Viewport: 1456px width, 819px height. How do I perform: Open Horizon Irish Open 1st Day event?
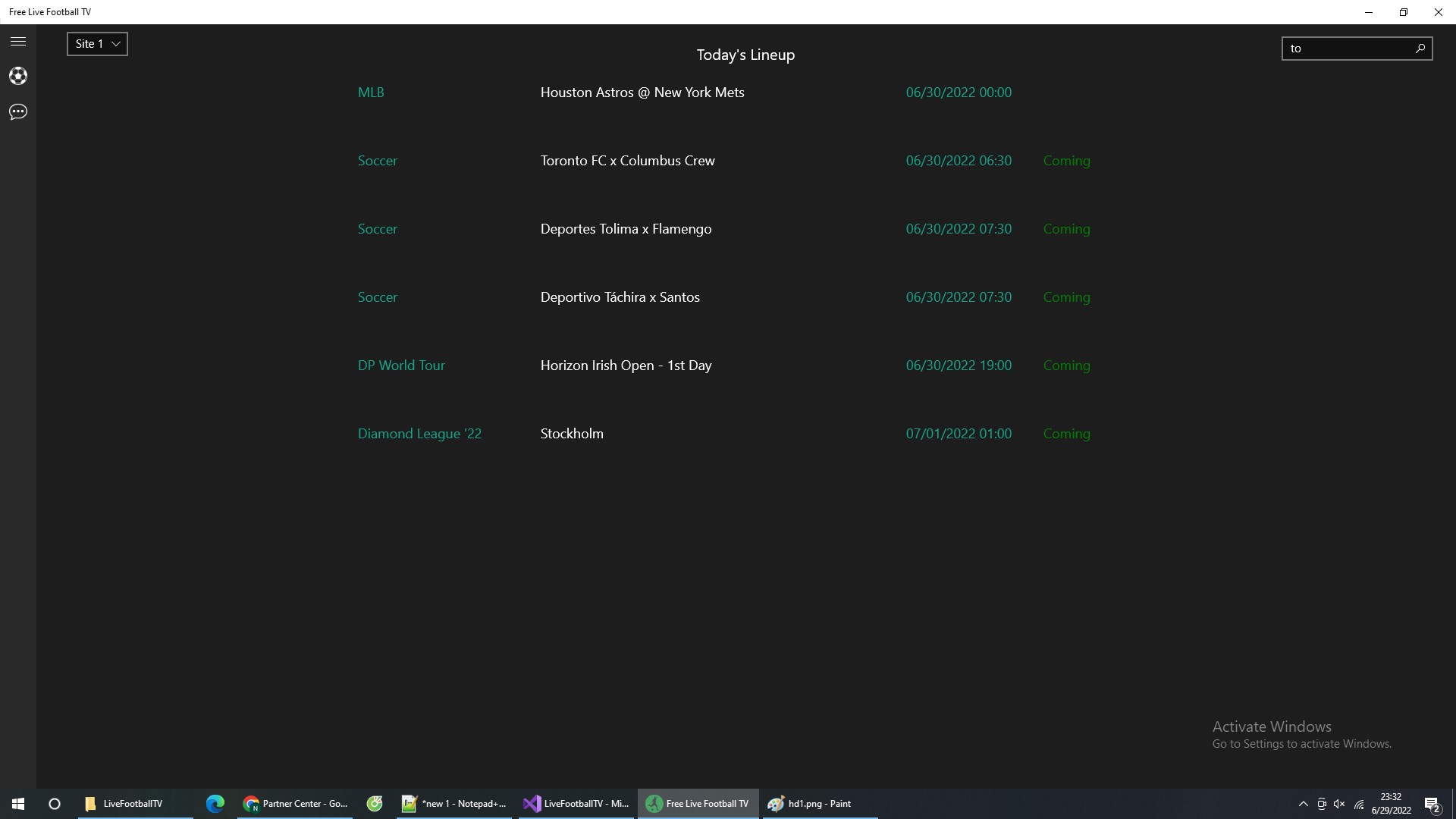pos(626,366)
